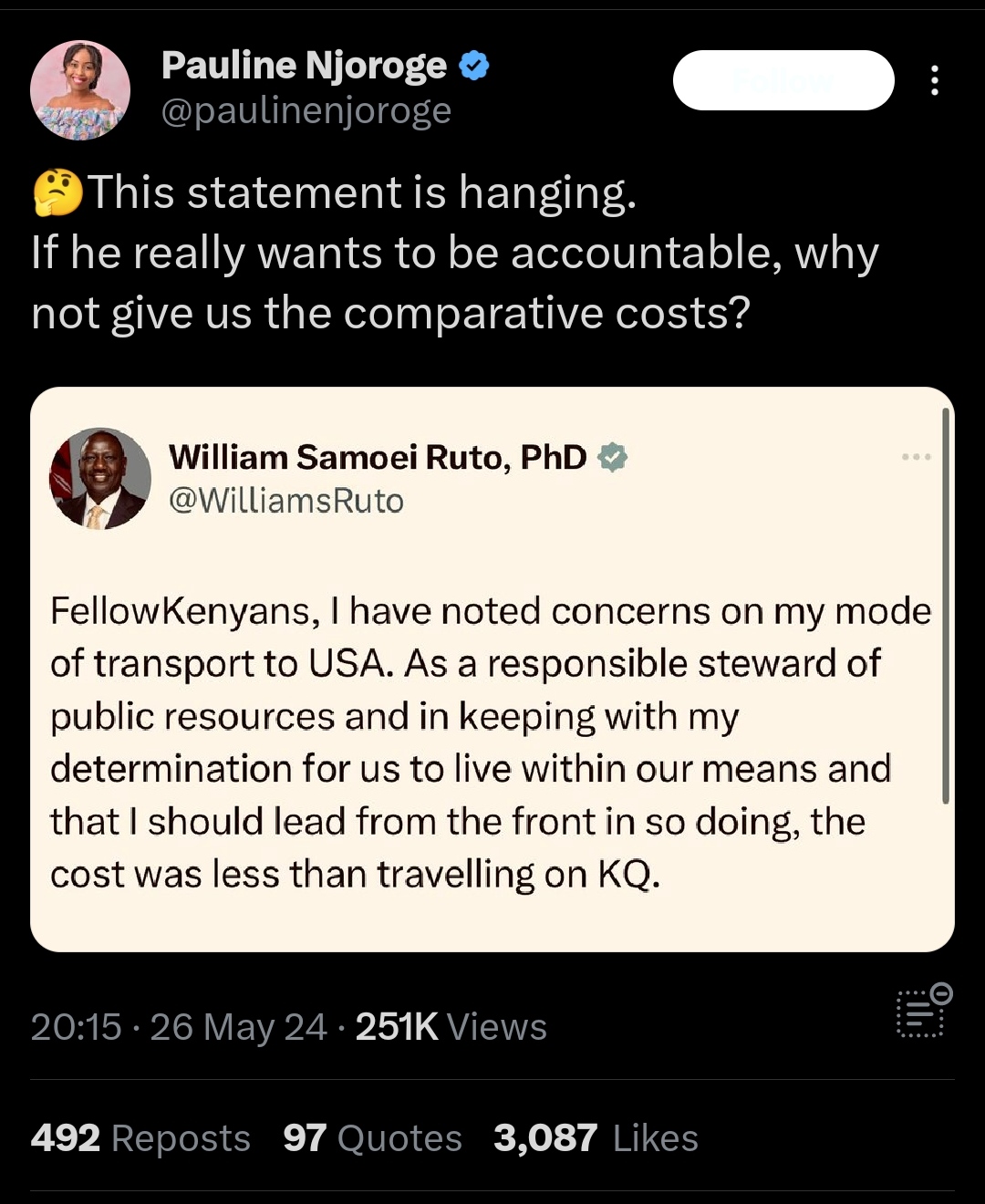The image size is (985, 1204).
Task: Click the thinking face emoji
Action: 57,193
